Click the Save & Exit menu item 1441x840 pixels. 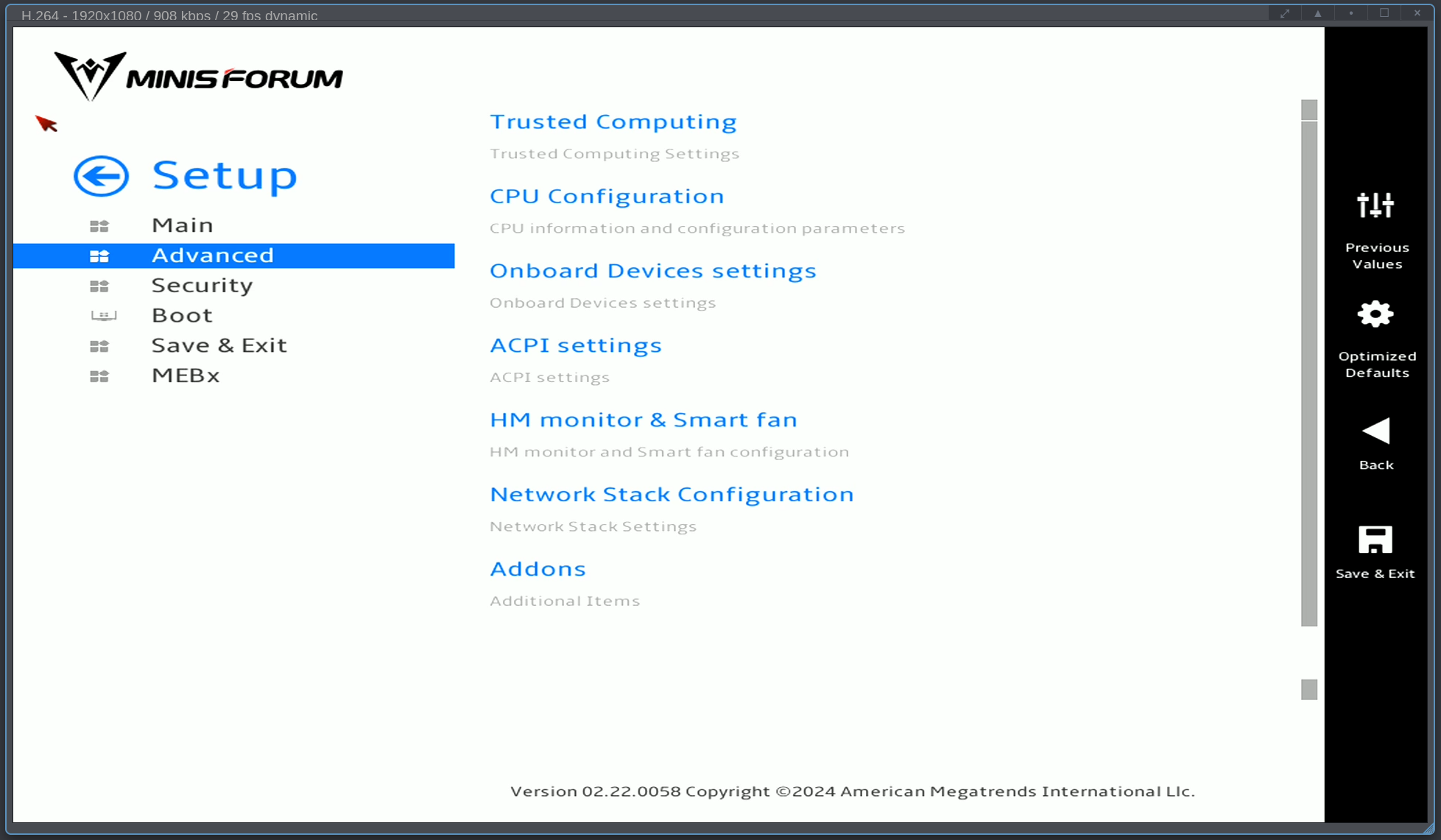(219, 344)
